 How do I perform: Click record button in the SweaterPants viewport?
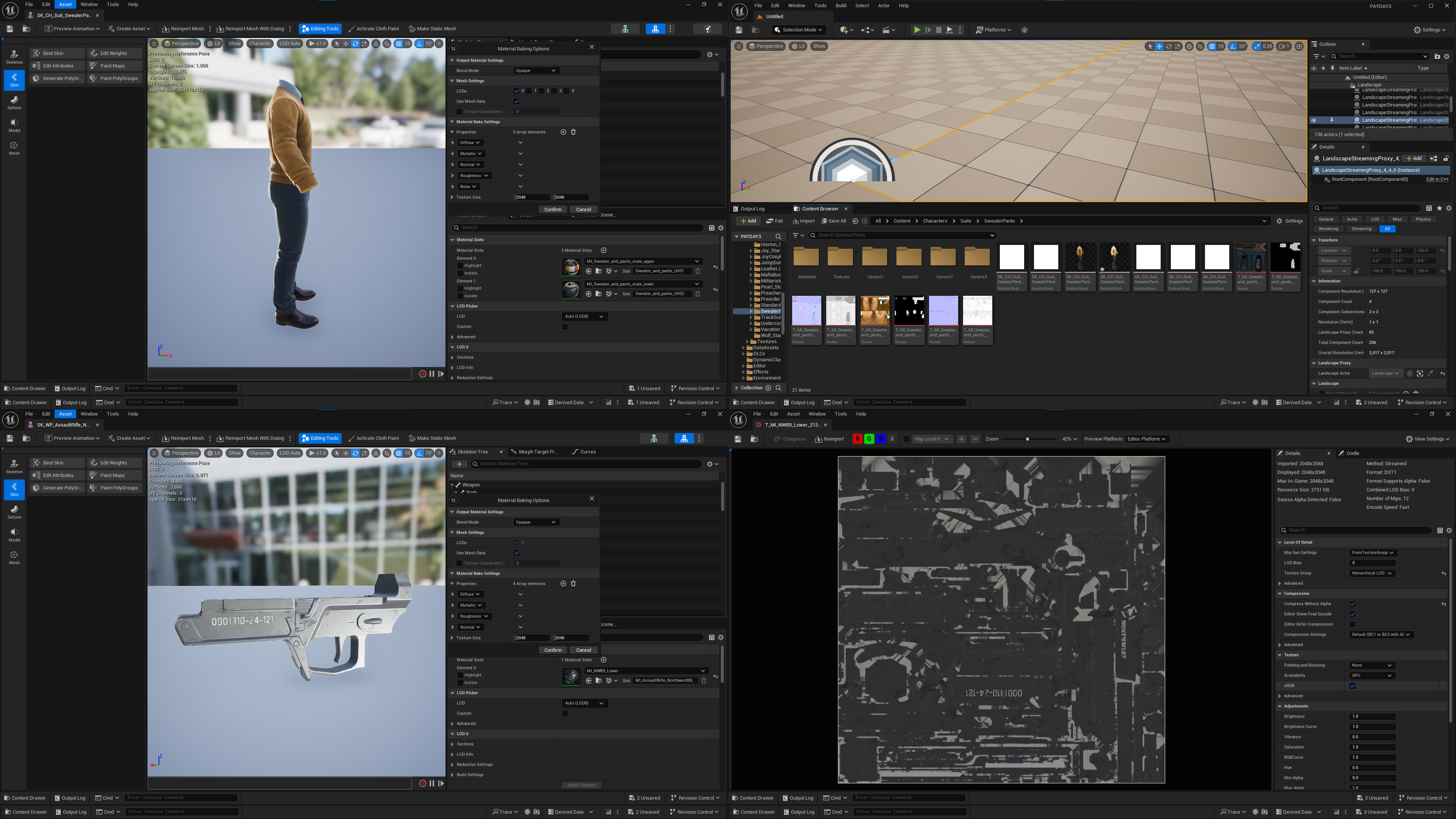422,373
